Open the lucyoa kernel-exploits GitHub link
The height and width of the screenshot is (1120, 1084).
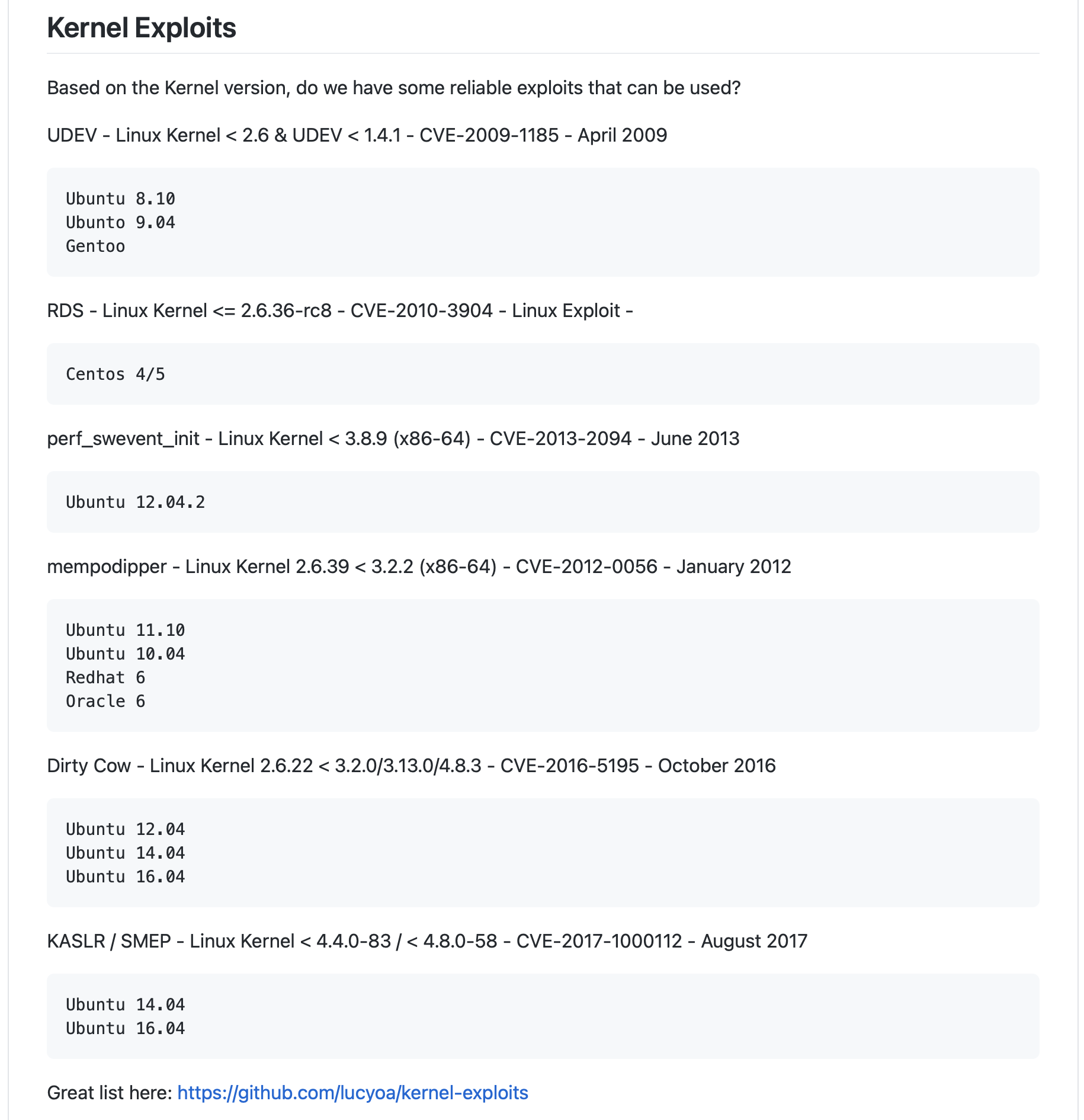click(x=352, y=1093)
